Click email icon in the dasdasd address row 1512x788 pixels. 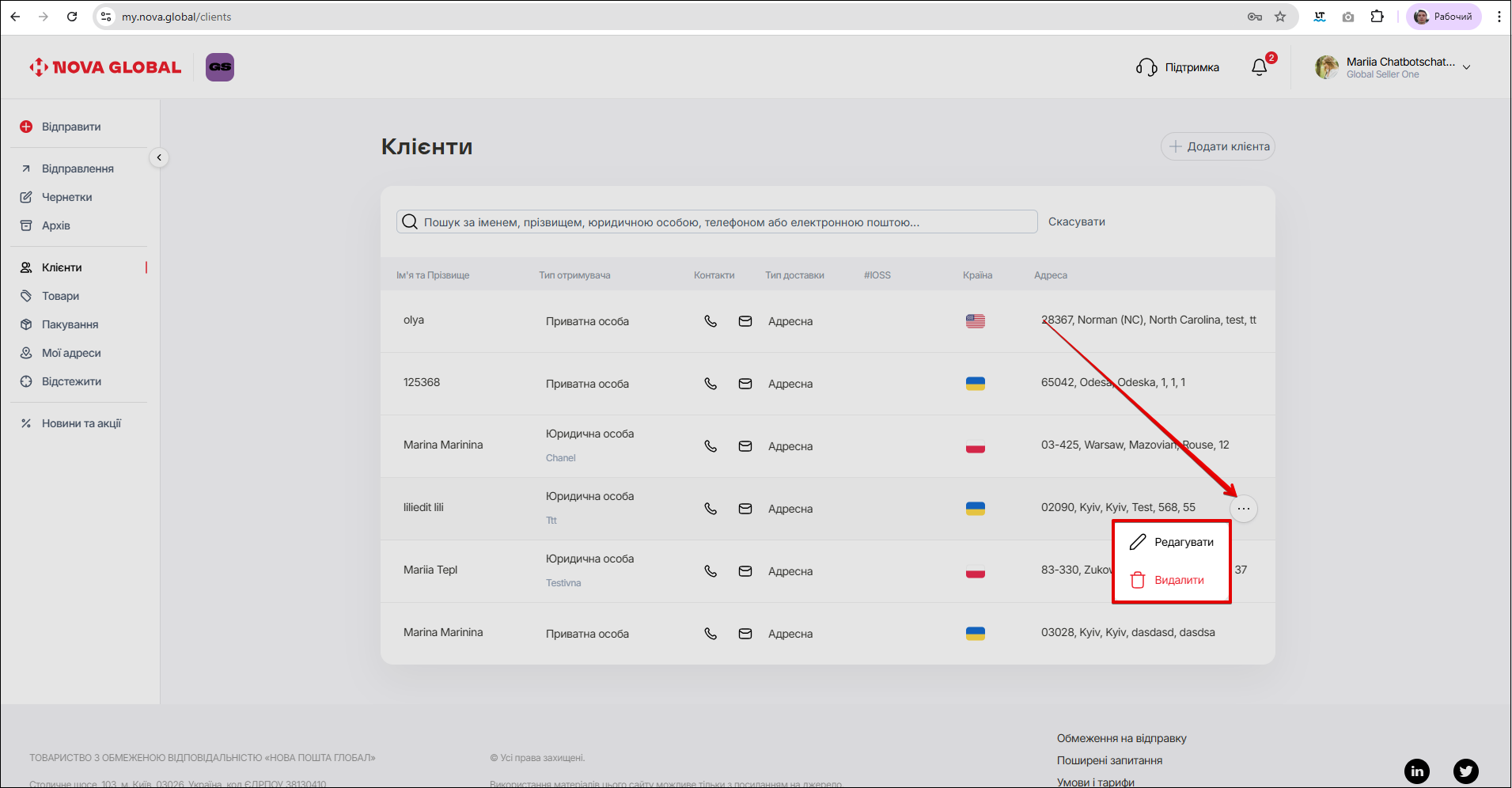coord(745,634)
